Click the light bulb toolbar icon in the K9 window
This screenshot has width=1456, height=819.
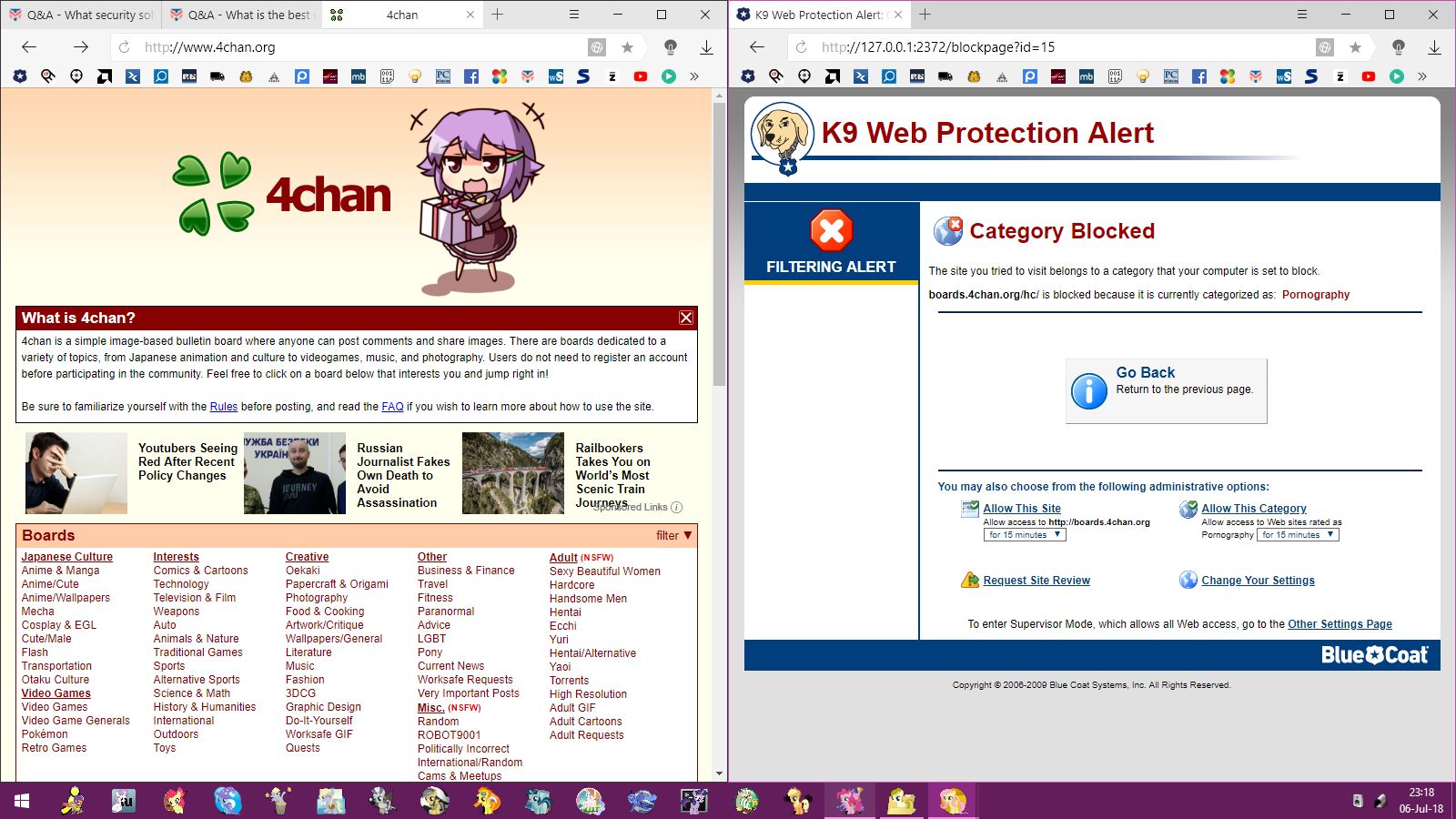click(1399, 47)
